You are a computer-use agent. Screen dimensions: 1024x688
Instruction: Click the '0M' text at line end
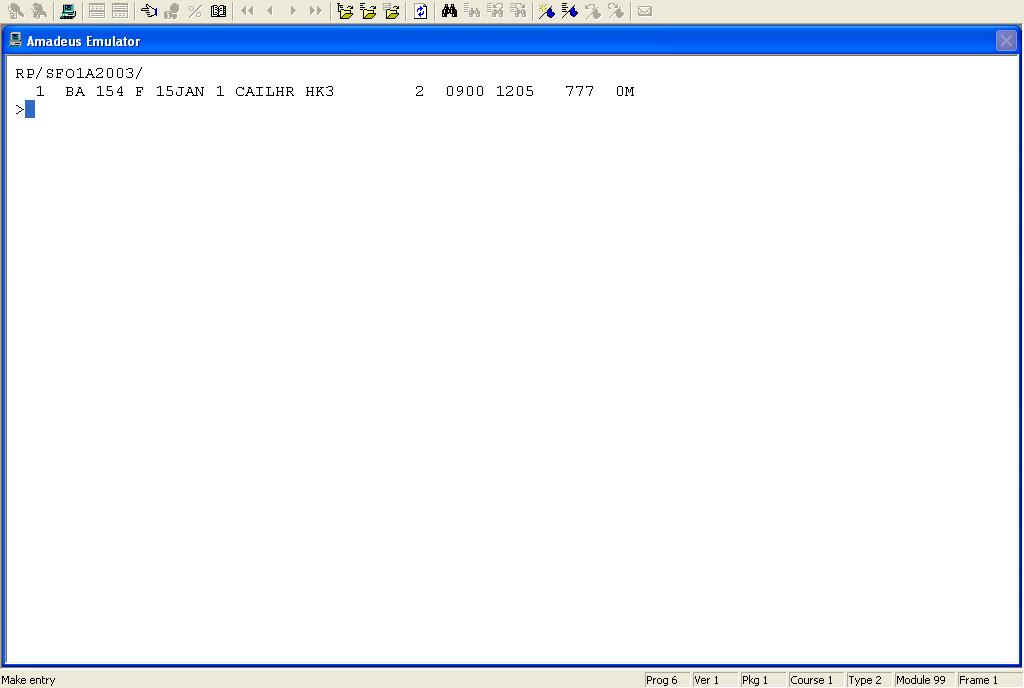coord(625,91)
